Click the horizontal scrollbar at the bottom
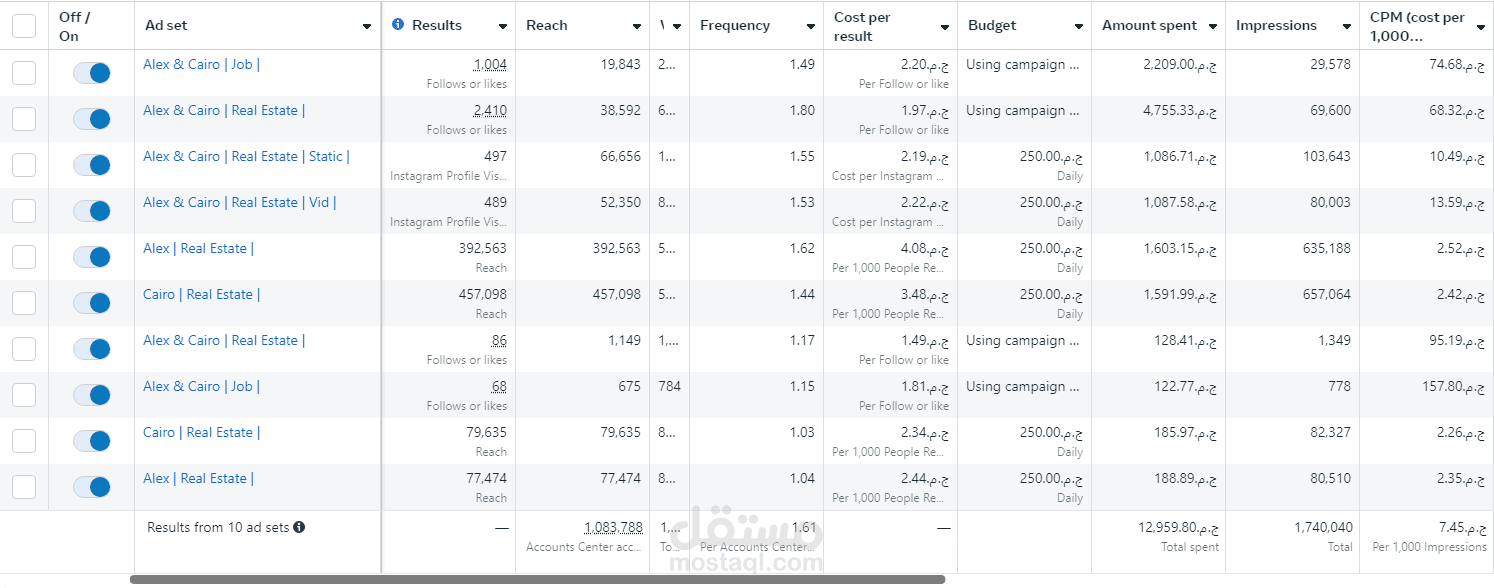 tap(537, 579)
